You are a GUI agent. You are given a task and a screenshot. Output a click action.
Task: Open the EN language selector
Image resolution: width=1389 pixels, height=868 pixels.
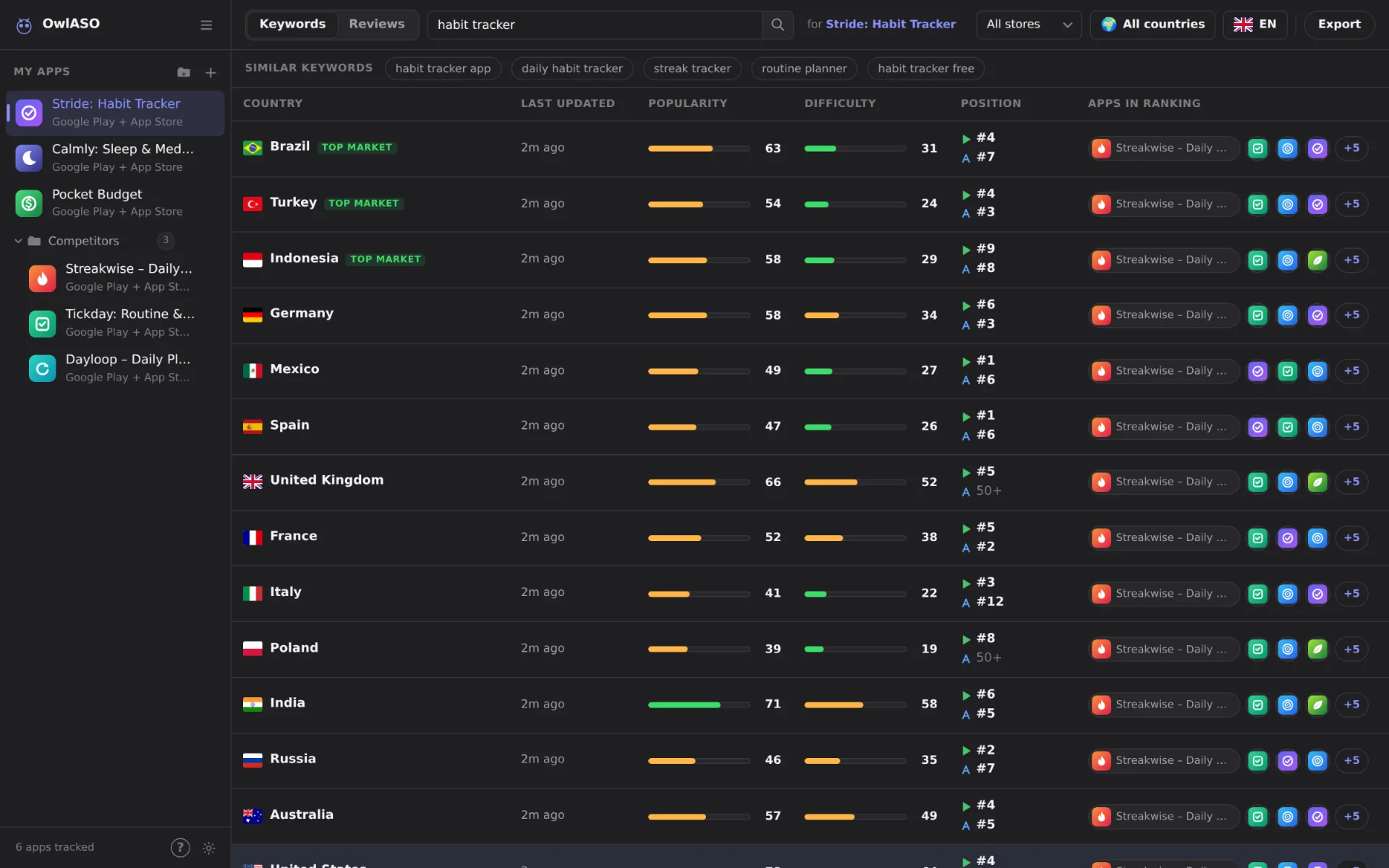[1255, 25]
